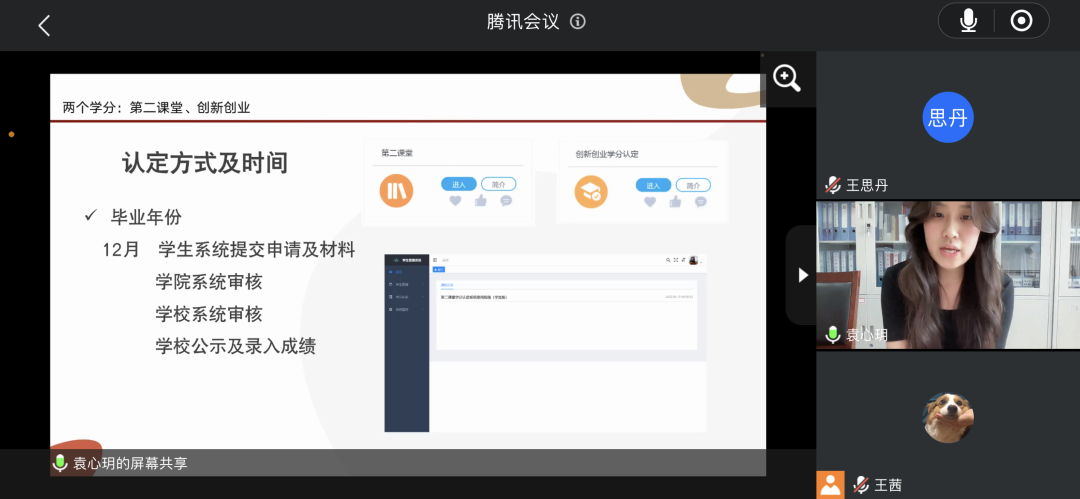The image size is (1080, 499).
Task: Click the 腾讯会议 title text
Action: (x=523, y=22)
